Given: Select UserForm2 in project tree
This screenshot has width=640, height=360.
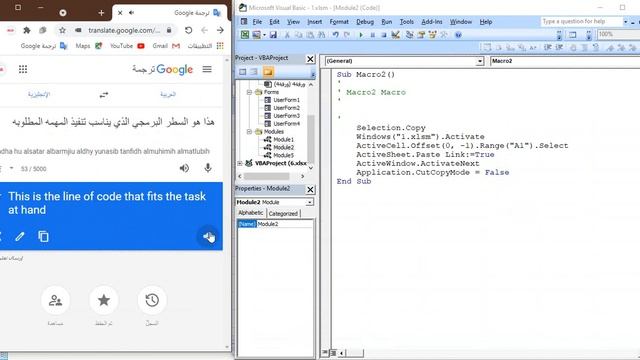Looking at the screenshot, I should coord(286,108).
